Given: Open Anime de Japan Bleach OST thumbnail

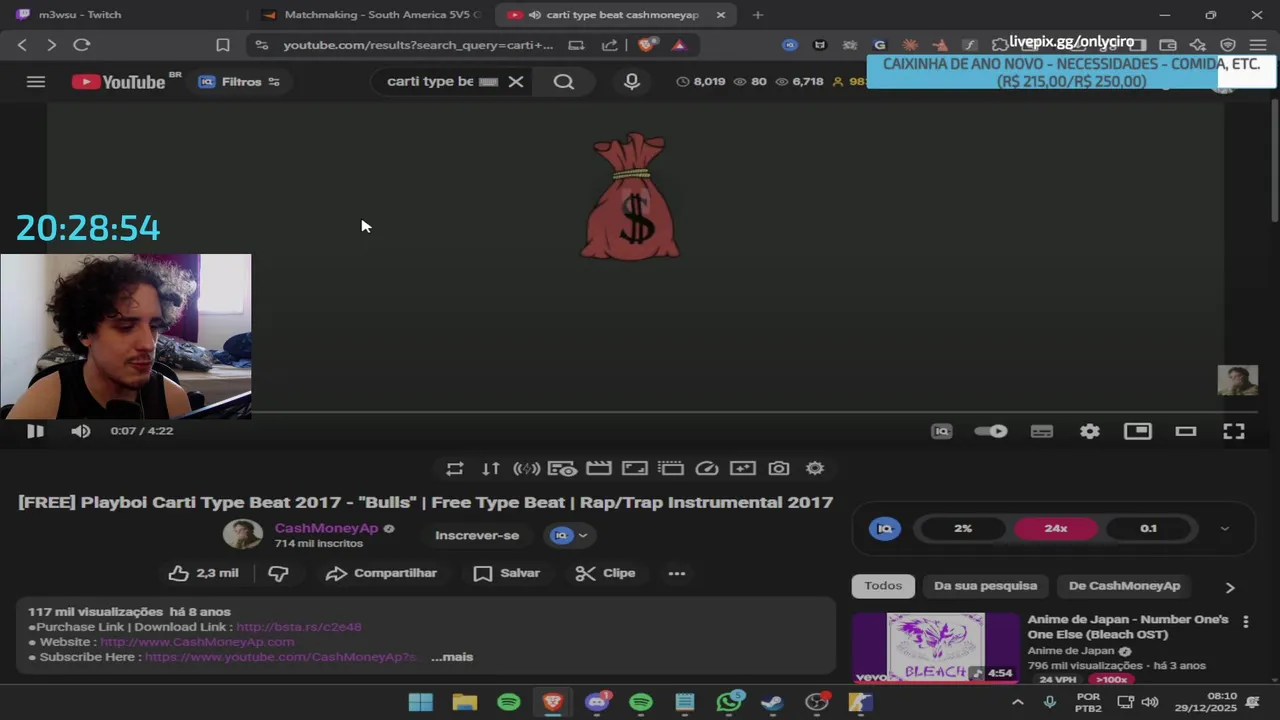Looking at the screenshot, I should pos(935,648).
